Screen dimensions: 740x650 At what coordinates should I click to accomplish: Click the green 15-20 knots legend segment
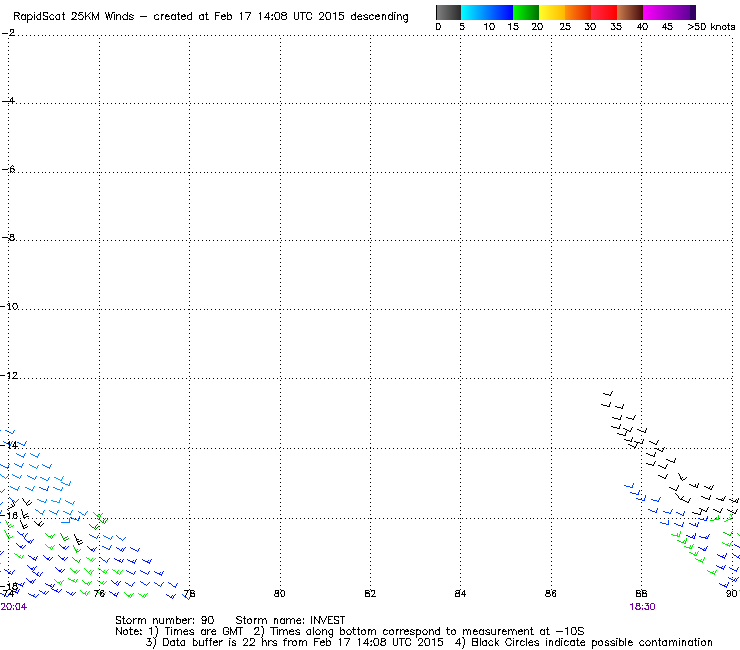(x=526, y=12)
